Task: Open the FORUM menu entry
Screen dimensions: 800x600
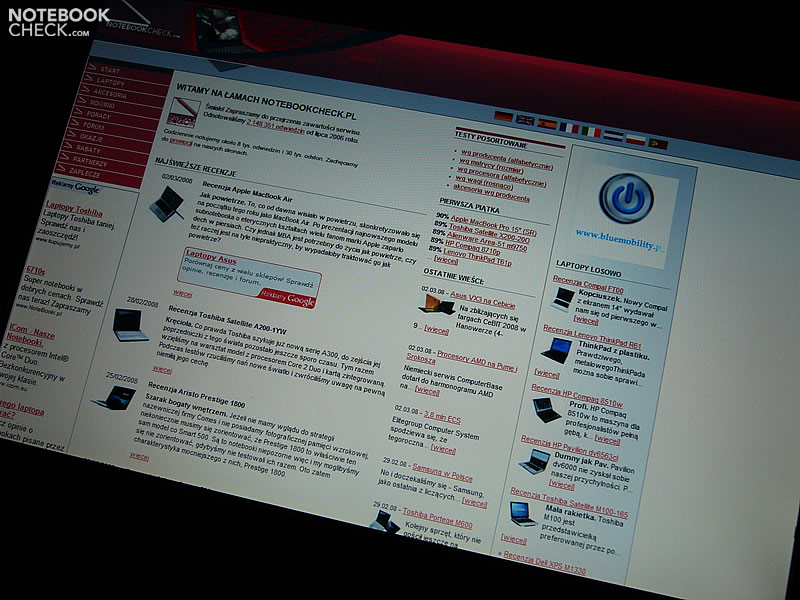Action: tap(94, 126)
